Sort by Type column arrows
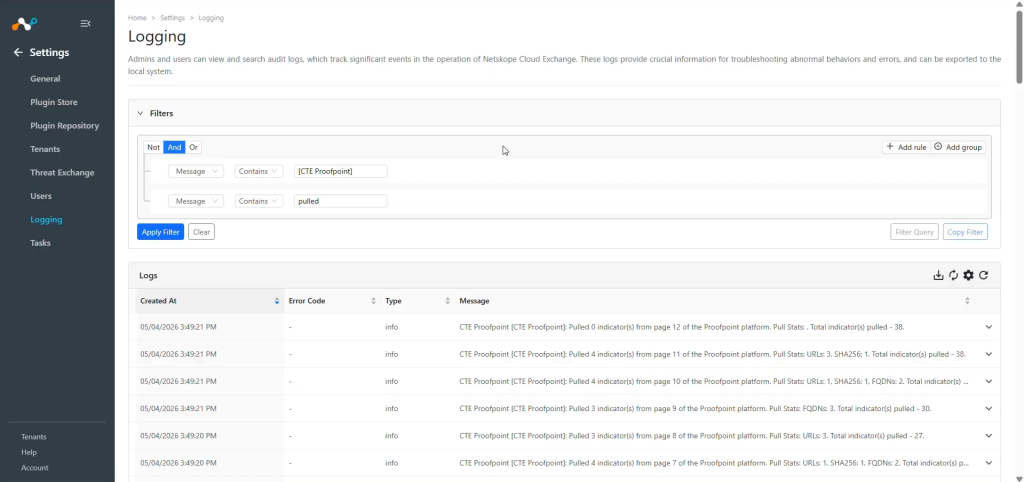 [x=447, y=301]
